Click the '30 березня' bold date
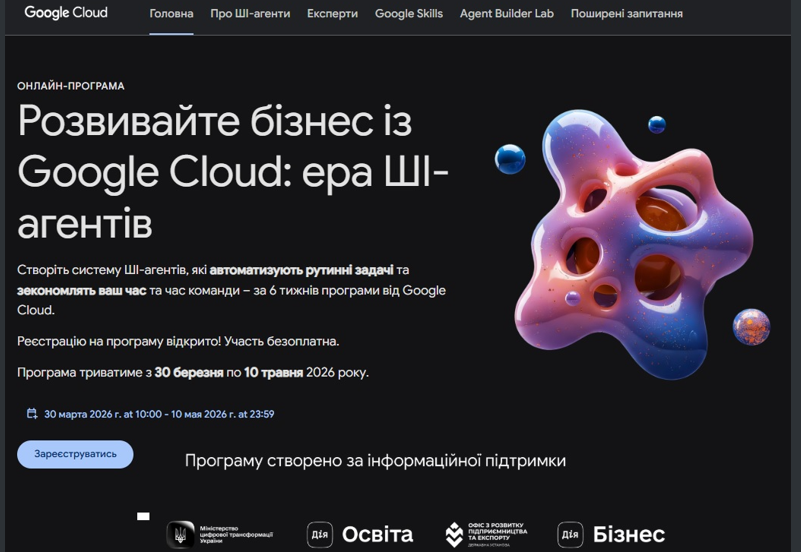This screenshot has height=552, width=801. pyautogui.click(x=189, y=372)
